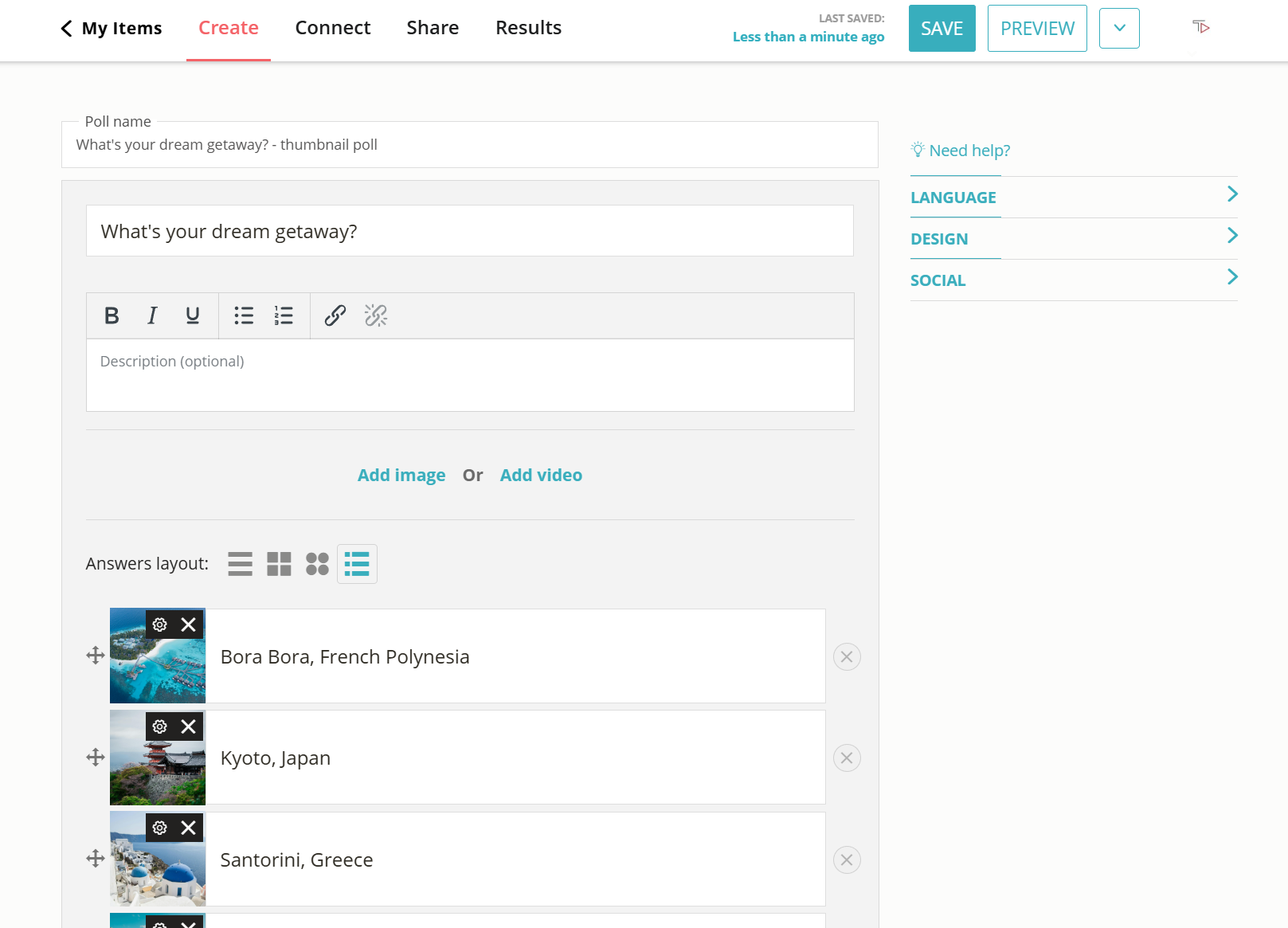Switch to the Results tab
The height and width of the screenshot is (928, 1288).
529,28
